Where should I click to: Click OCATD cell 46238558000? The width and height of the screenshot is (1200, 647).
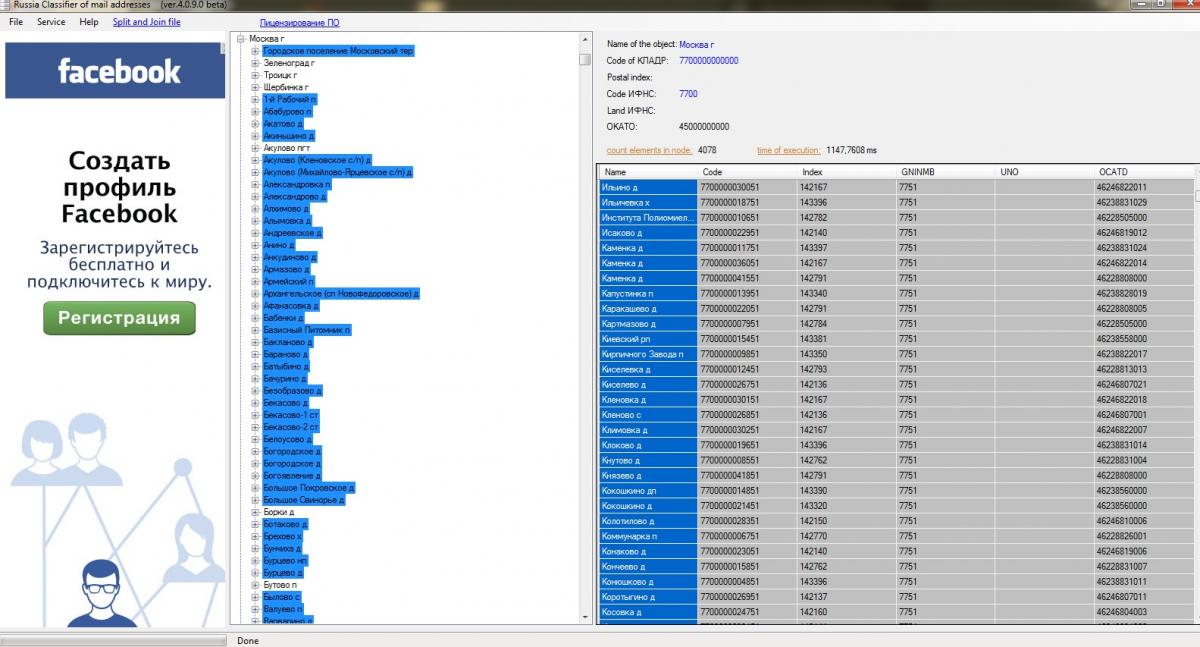tap(1143, 339)
